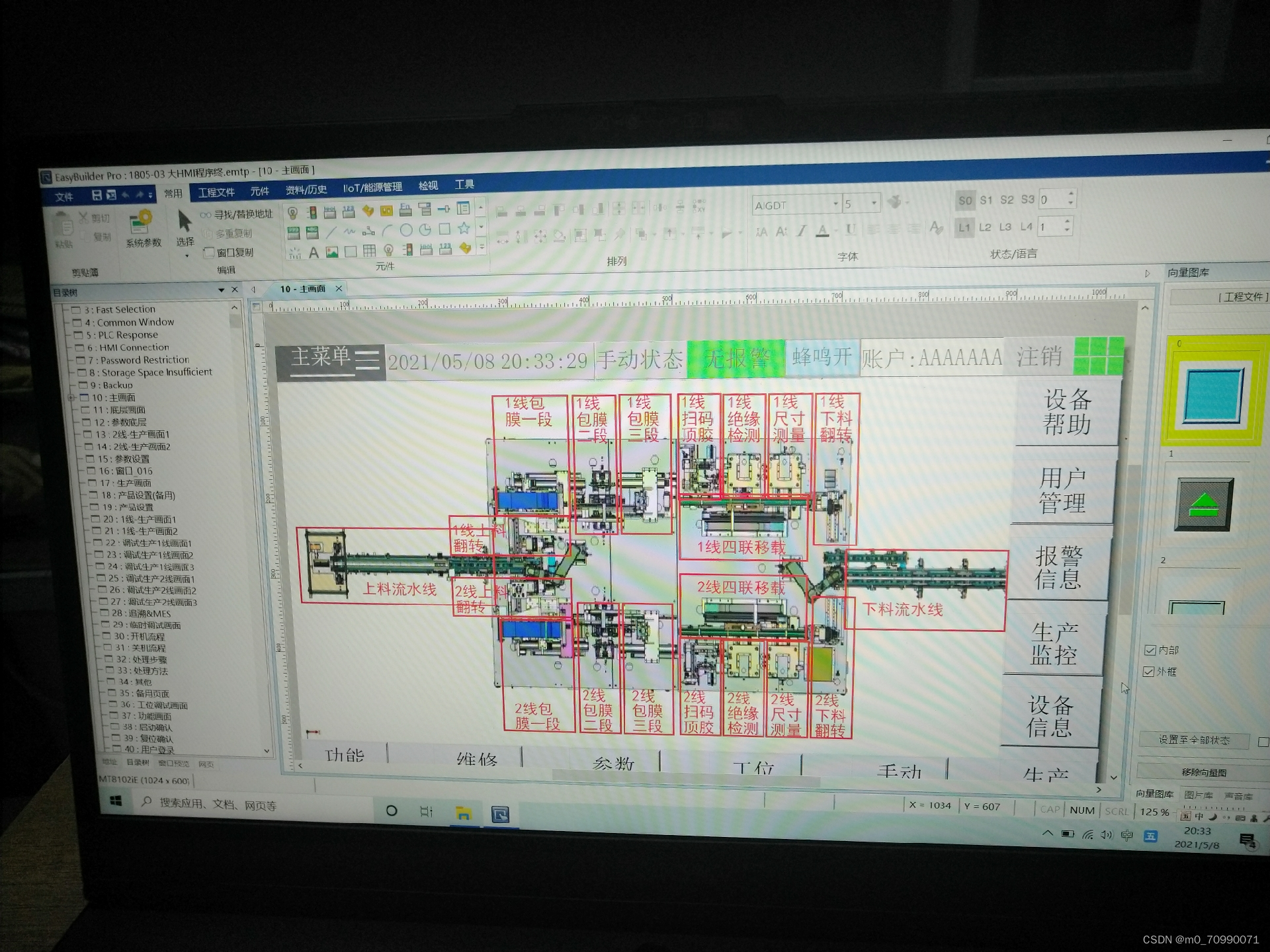Select the S0 state button
The width and height of the screenshot is (1270, 952).
(x=965, y=200)
